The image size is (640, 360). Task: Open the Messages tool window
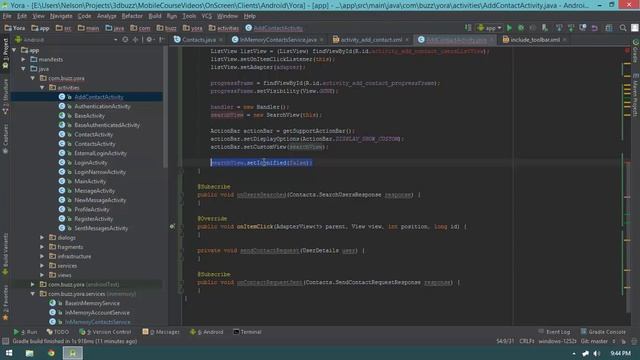[161, 332]
